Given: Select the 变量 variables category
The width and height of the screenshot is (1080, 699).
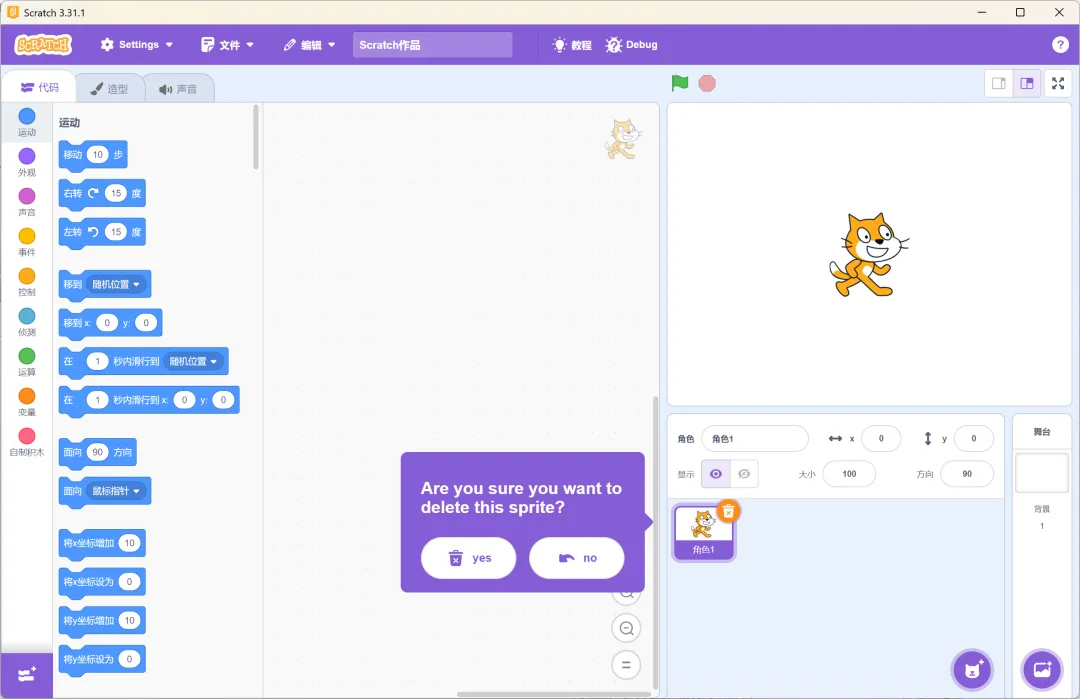Looking at the screenshot, I should [x=27, y=401].
